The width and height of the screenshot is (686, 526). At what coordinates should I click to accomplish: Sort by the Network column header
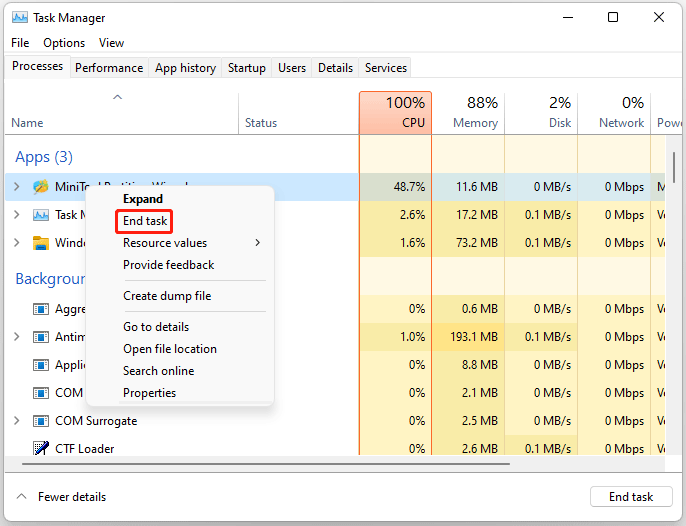[614, 113]
